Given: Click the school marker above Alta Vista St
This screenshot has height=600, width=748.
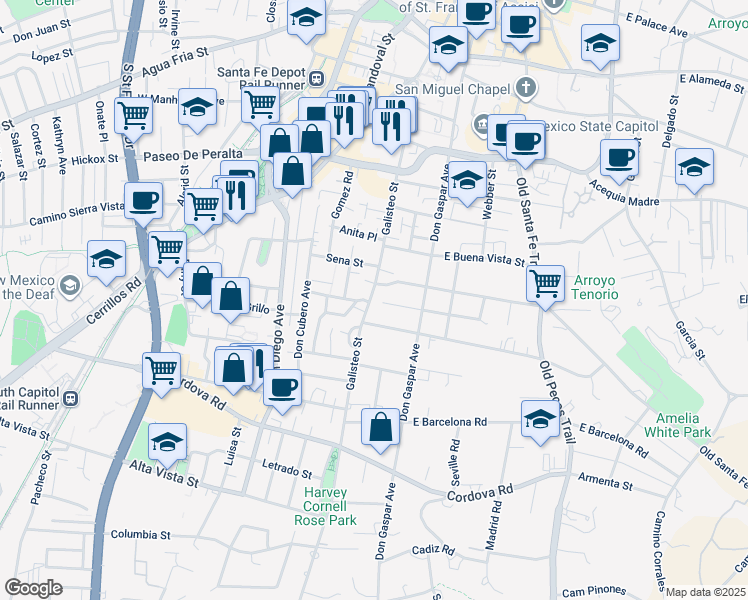Looking at the screenshot, I should point(167,445).
